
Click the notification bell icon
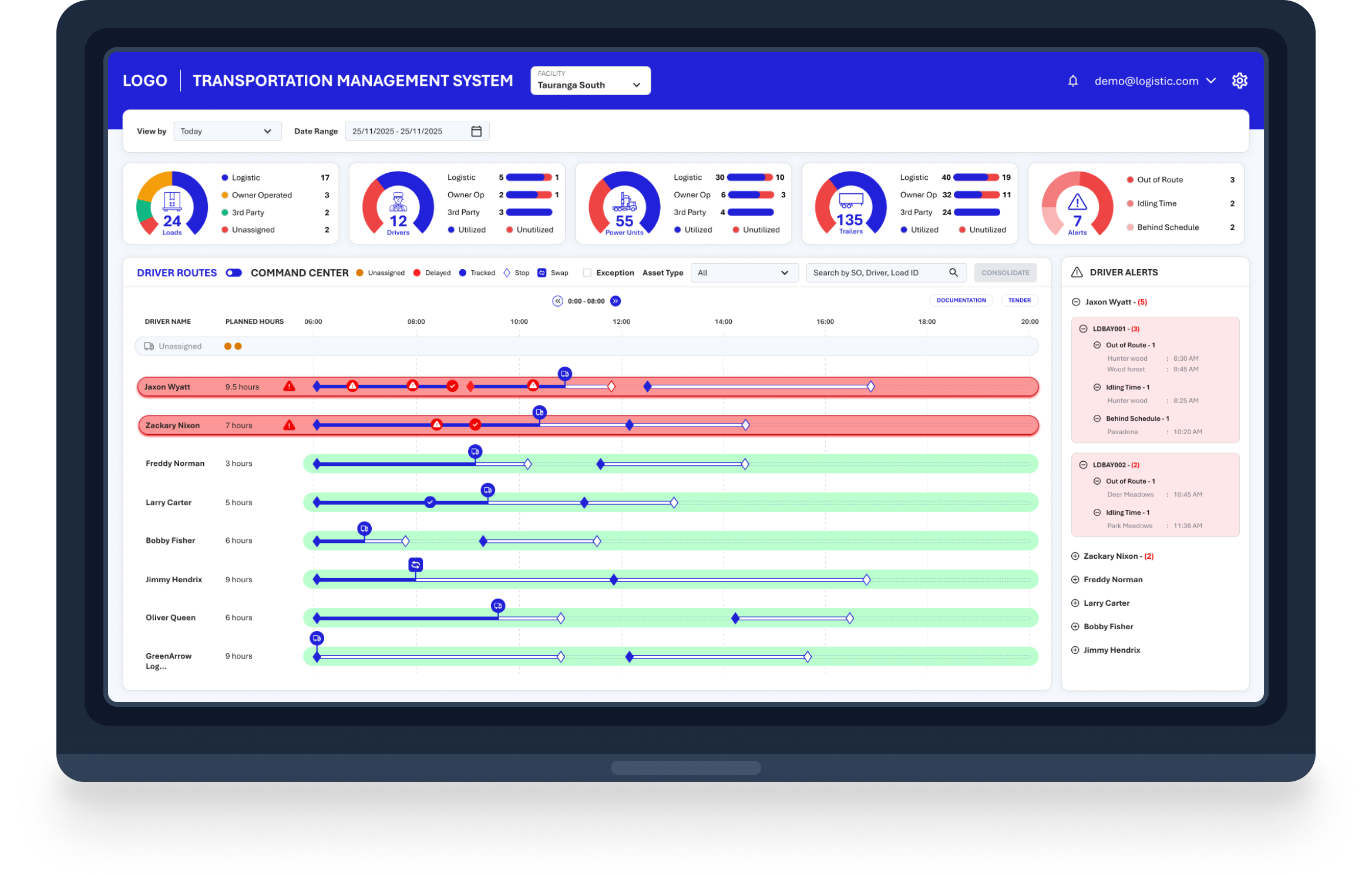1072,81
